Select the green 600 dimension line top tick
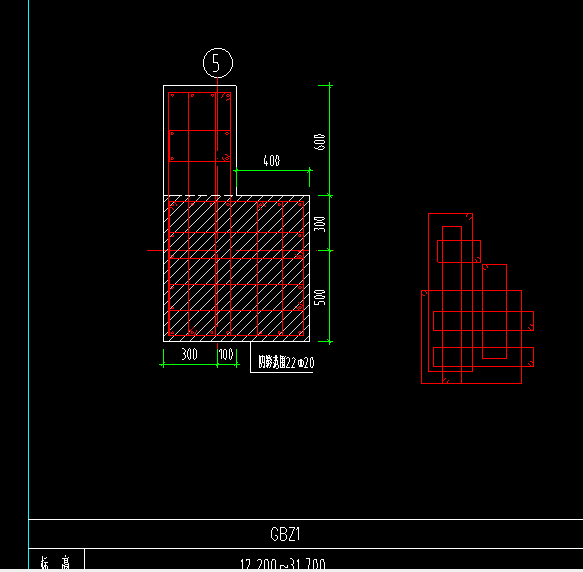This screenshot has width=583, height=572. [326, 86]
